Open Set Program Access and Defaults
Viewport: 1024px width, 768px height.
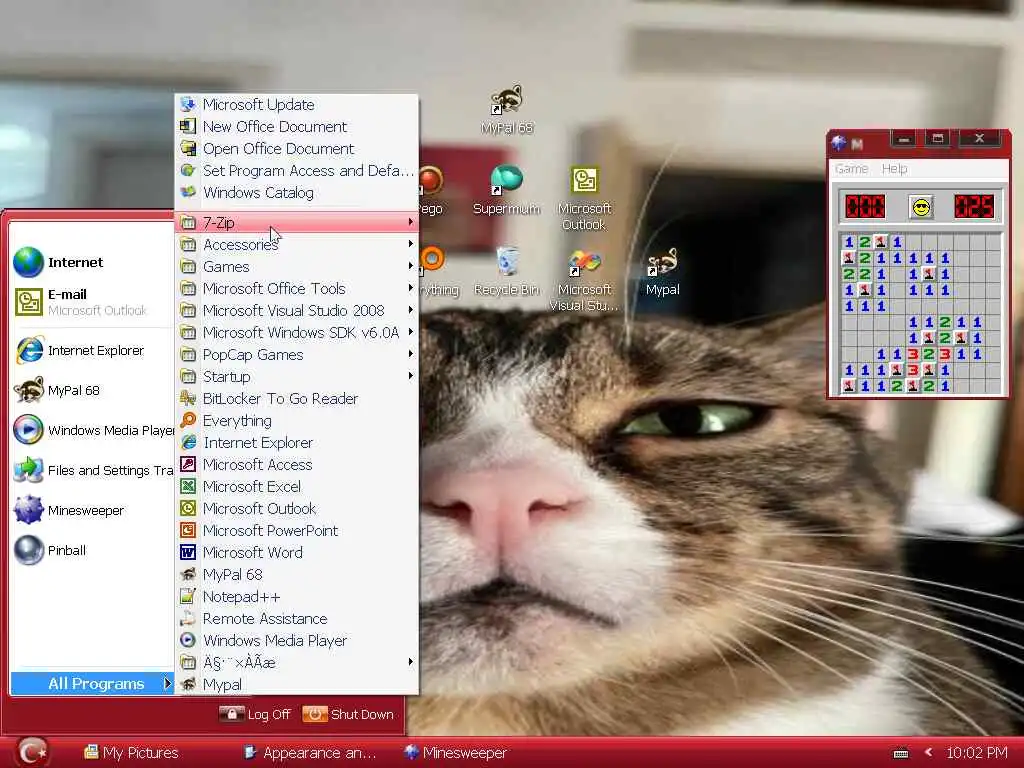tap(296, 171)
